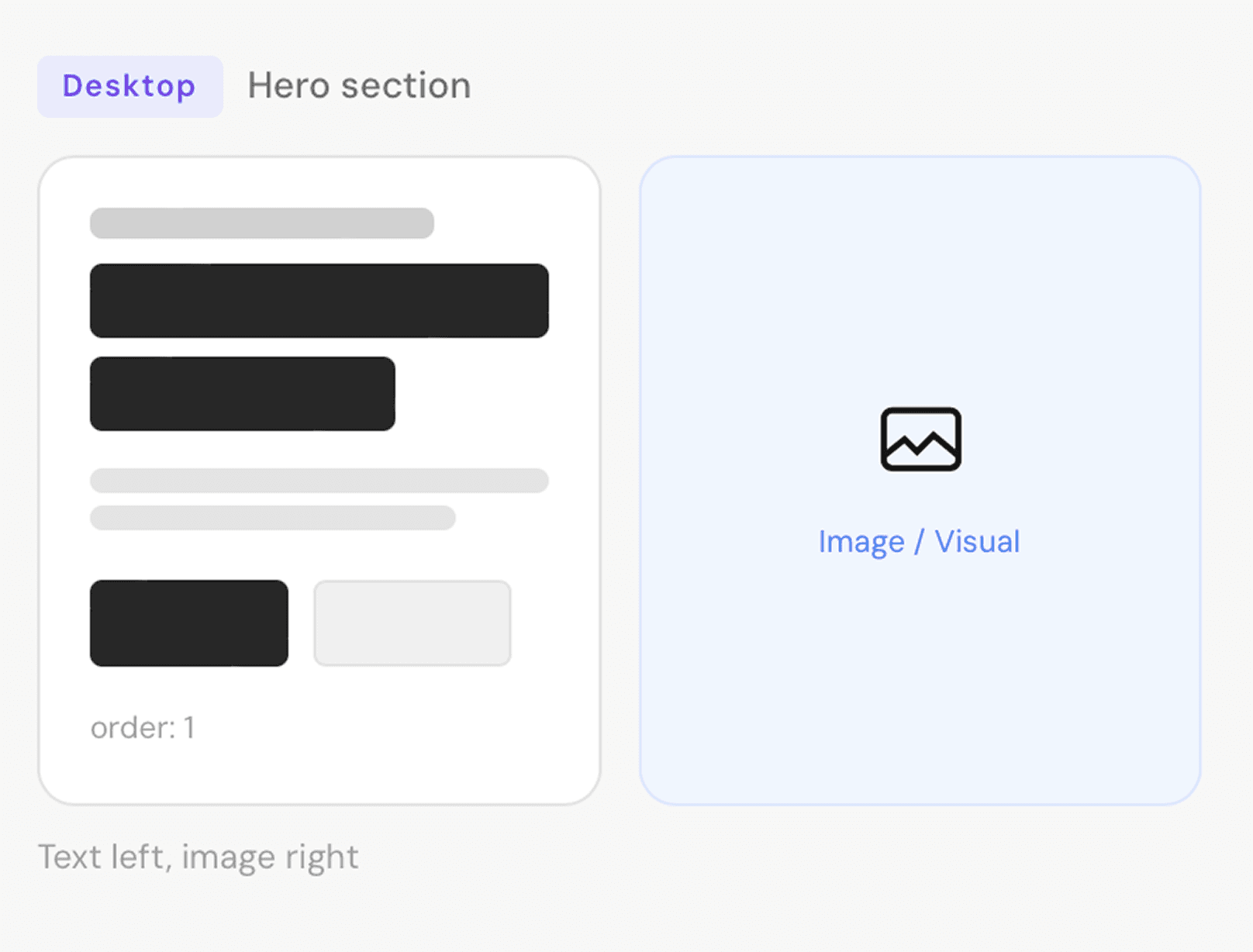Select the Desktop badge
The height and width of the screenshot is (952, 1253).
point(129,86)
